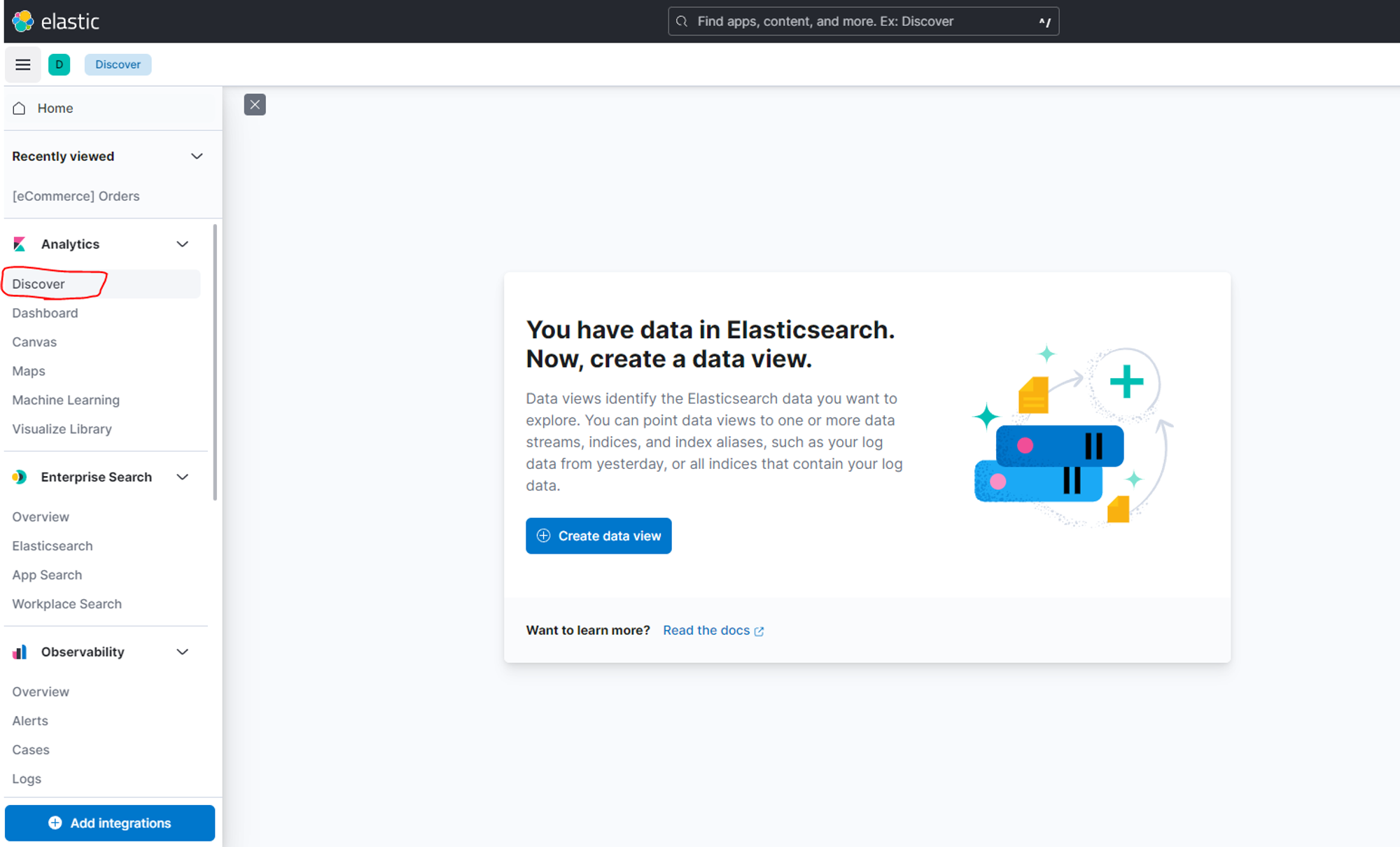The height and width of the screenshot is (847, 1400).
Task: Toggle the hamburger navigation menu
Action: (x=23, y=65)
